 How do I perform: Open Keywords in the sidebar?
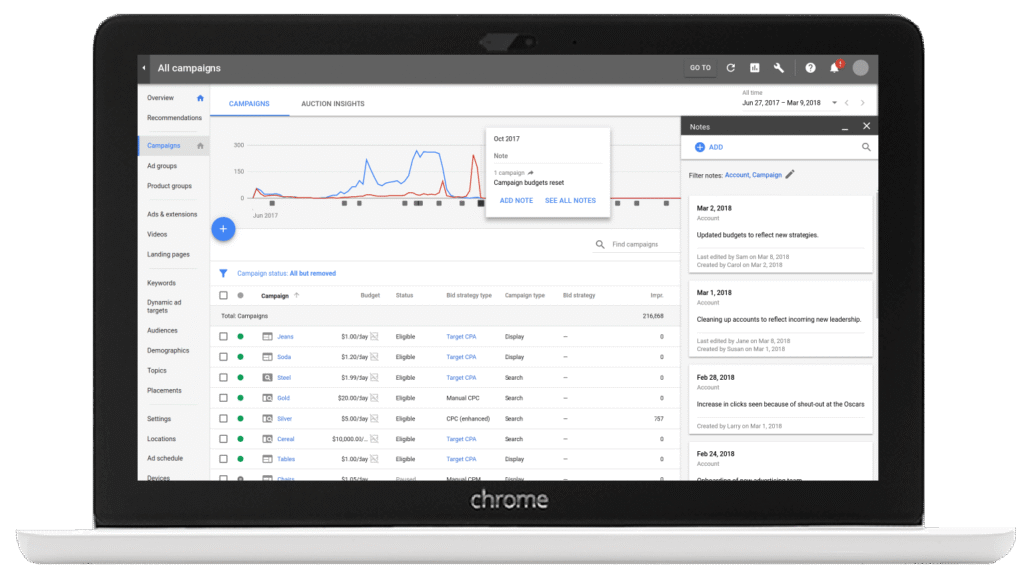point(161,283)
